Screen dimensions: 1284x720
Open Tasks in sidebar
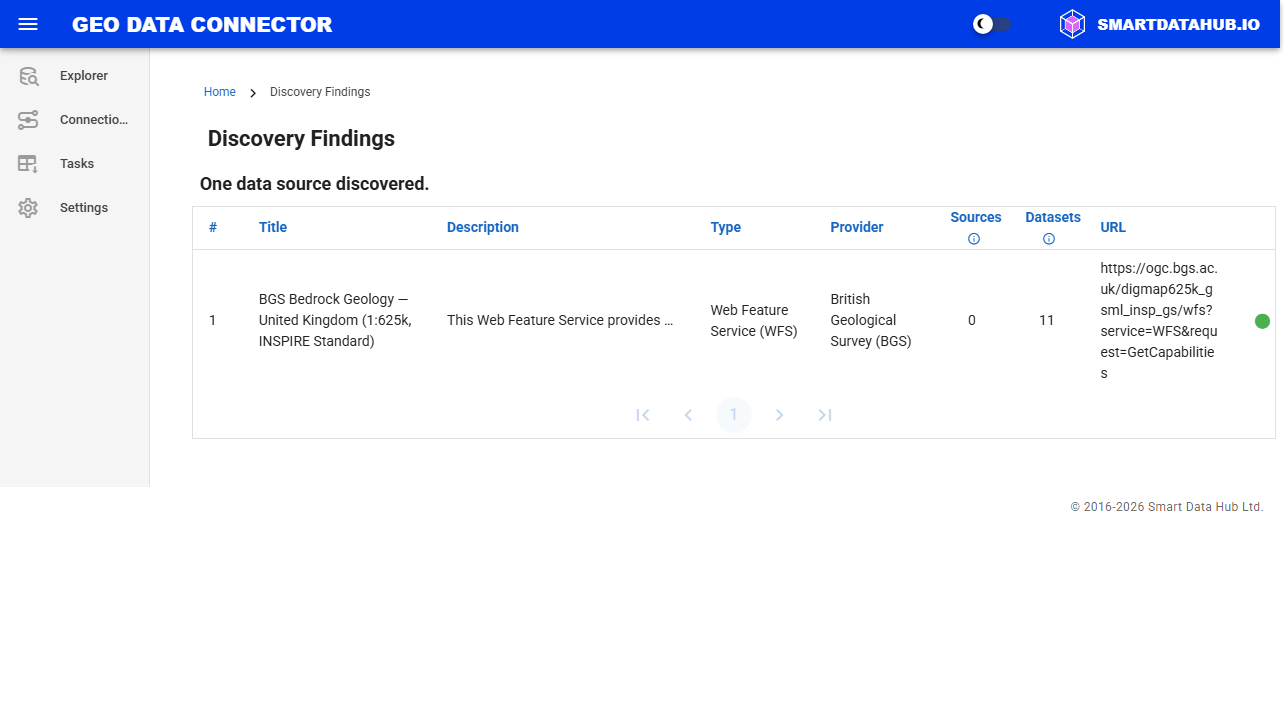[x=75, y=164]
